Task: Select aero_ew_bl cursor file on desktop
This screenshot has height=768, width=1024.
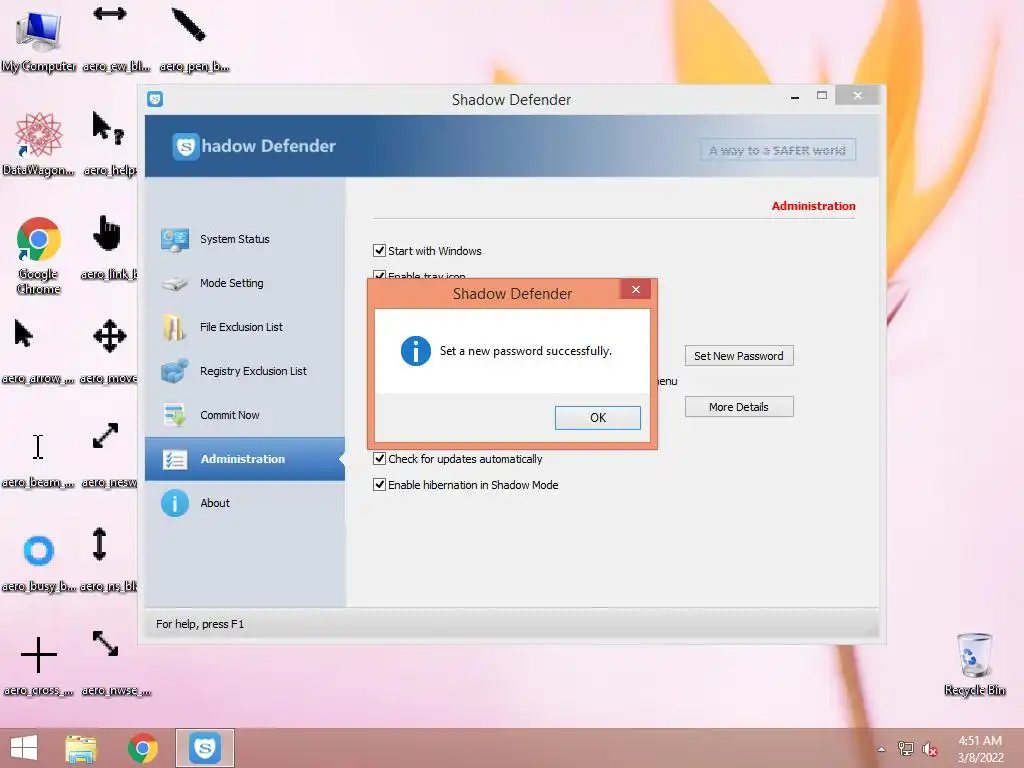Action: pyautogui.click(x=116, y=40)
